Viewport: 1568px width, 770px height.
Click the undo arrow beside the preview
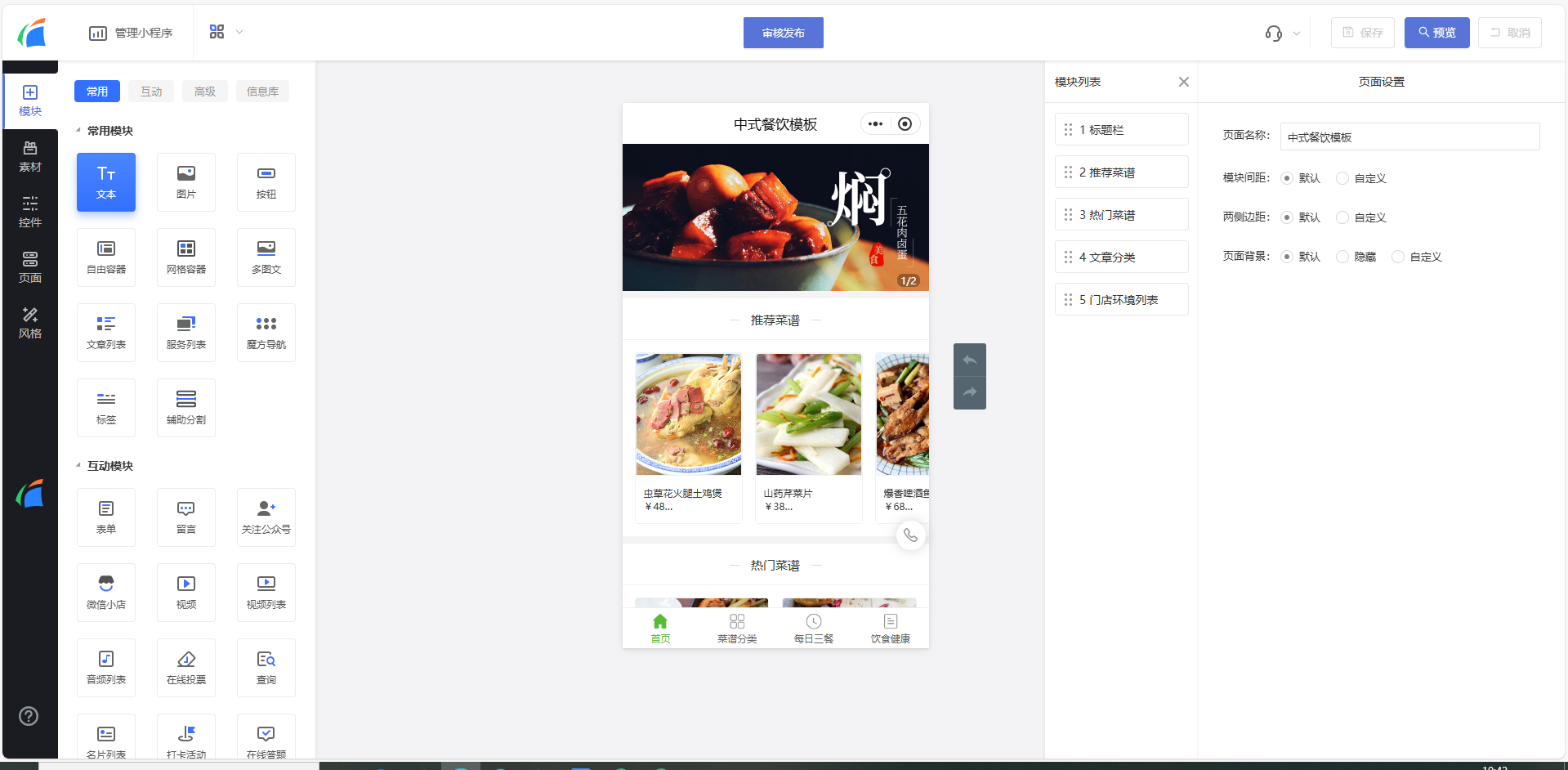click(x=970, y=360)
